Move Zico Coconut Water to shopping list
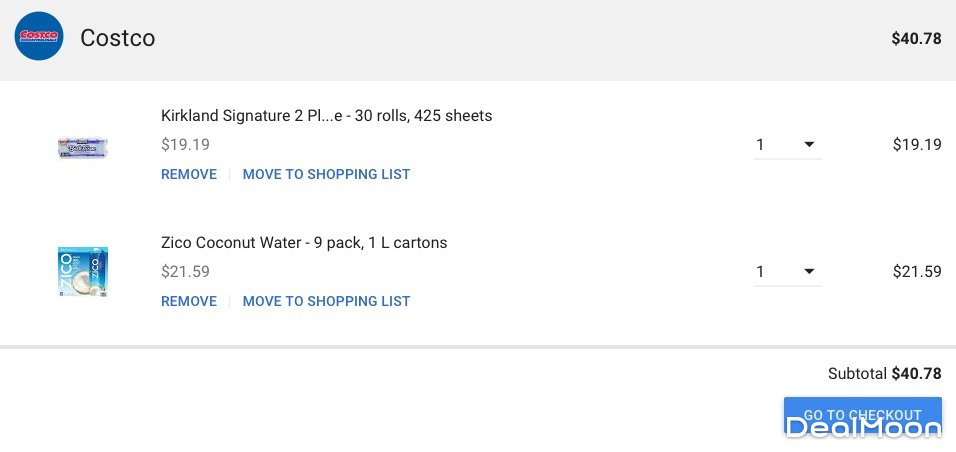The width and height of the screenshot is (956, 452). (x=326, y=301)
